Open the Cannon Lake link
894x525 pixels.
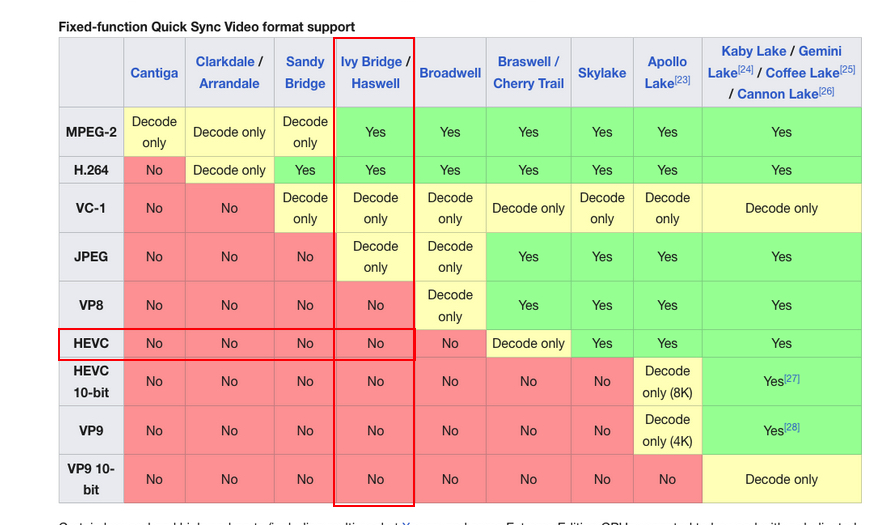tap(775, 94)
